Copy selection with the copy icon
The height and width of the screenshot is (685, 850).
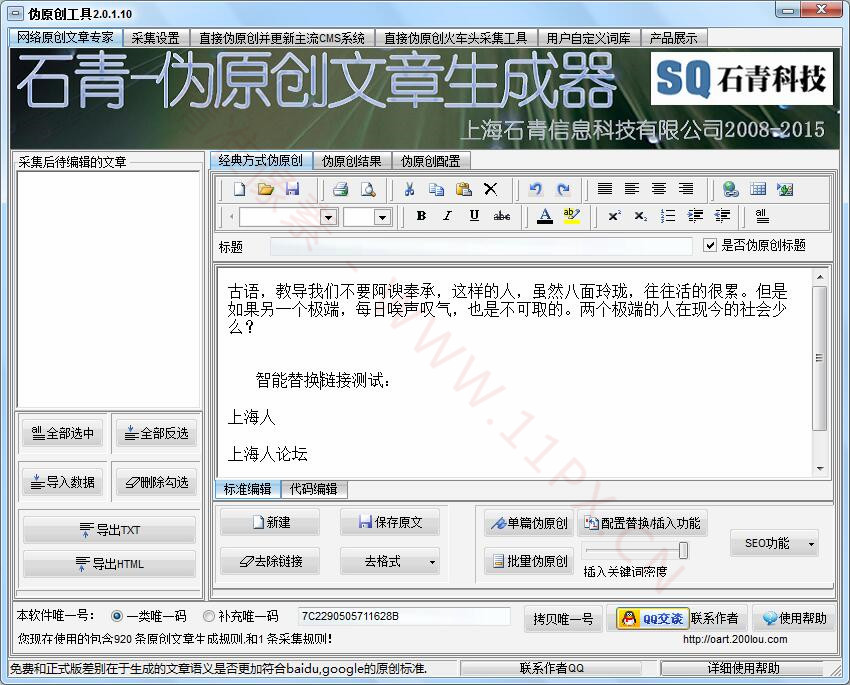436,189
